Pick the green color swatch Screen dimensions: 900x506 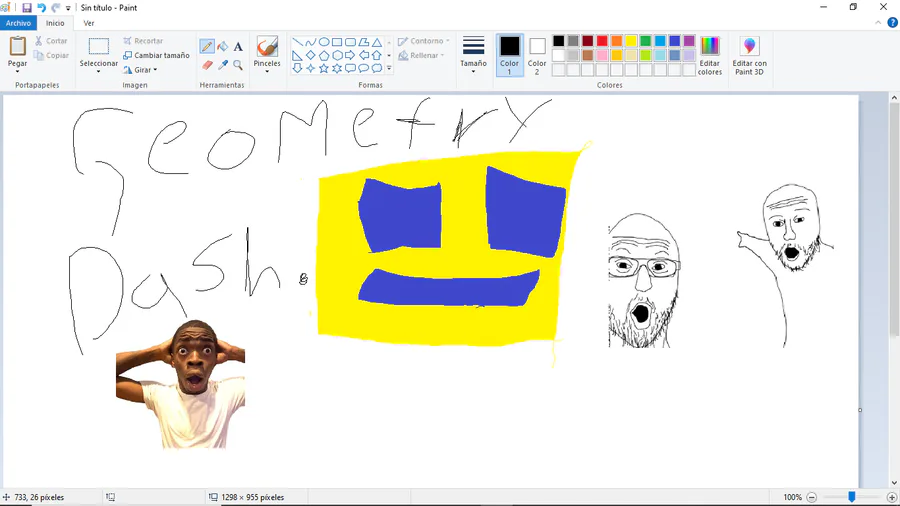(x=645, y=41)
